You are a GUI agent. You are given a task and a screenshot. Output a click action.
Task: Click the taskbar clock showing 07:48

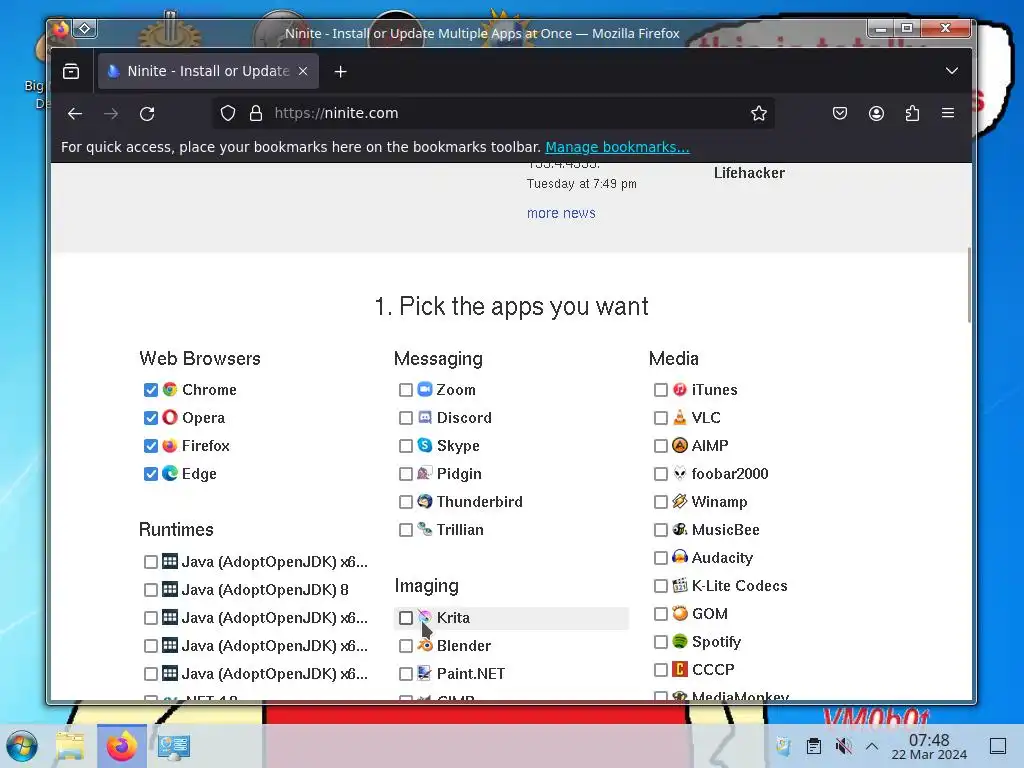tap(929, 746)
